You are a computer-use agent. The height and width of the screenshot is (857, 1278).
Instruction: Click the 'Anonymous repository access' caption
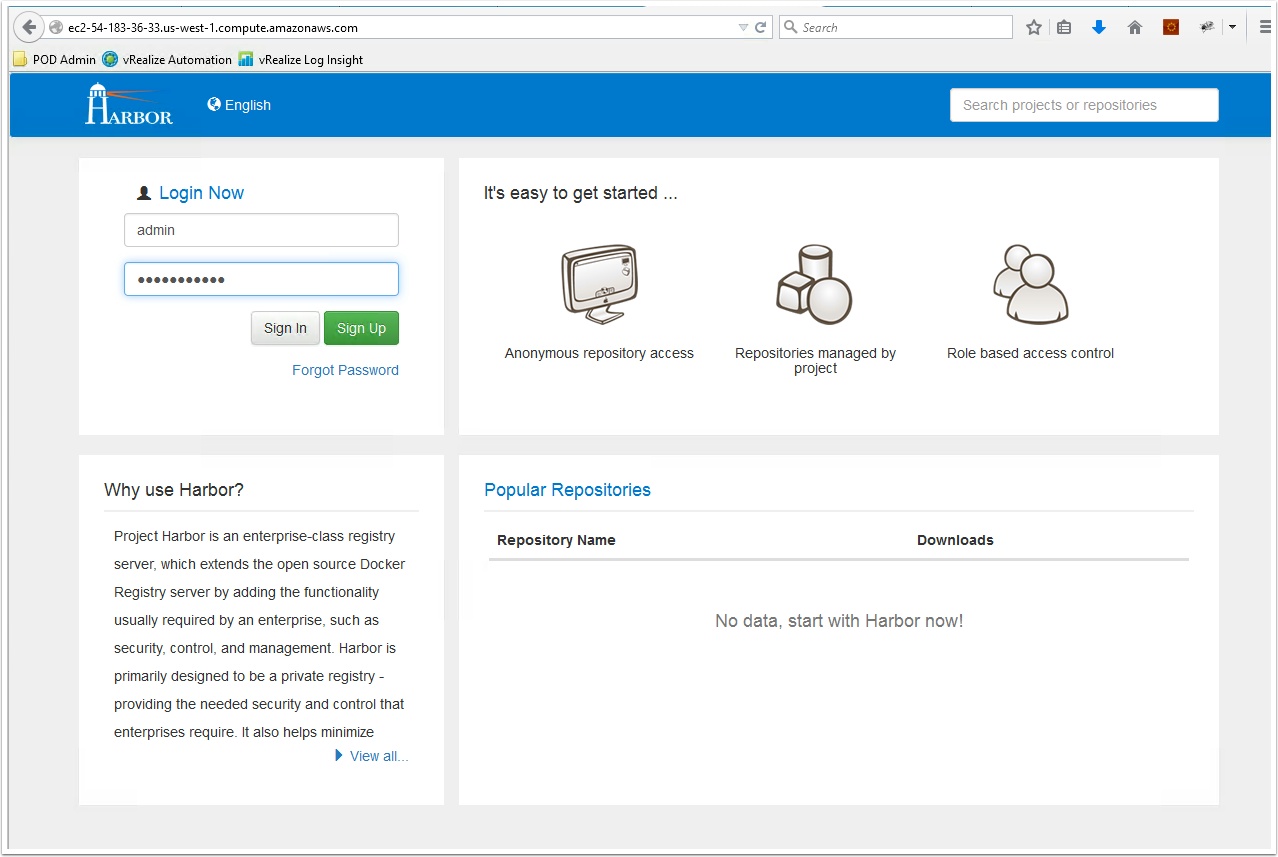click(x=599, y=353)
